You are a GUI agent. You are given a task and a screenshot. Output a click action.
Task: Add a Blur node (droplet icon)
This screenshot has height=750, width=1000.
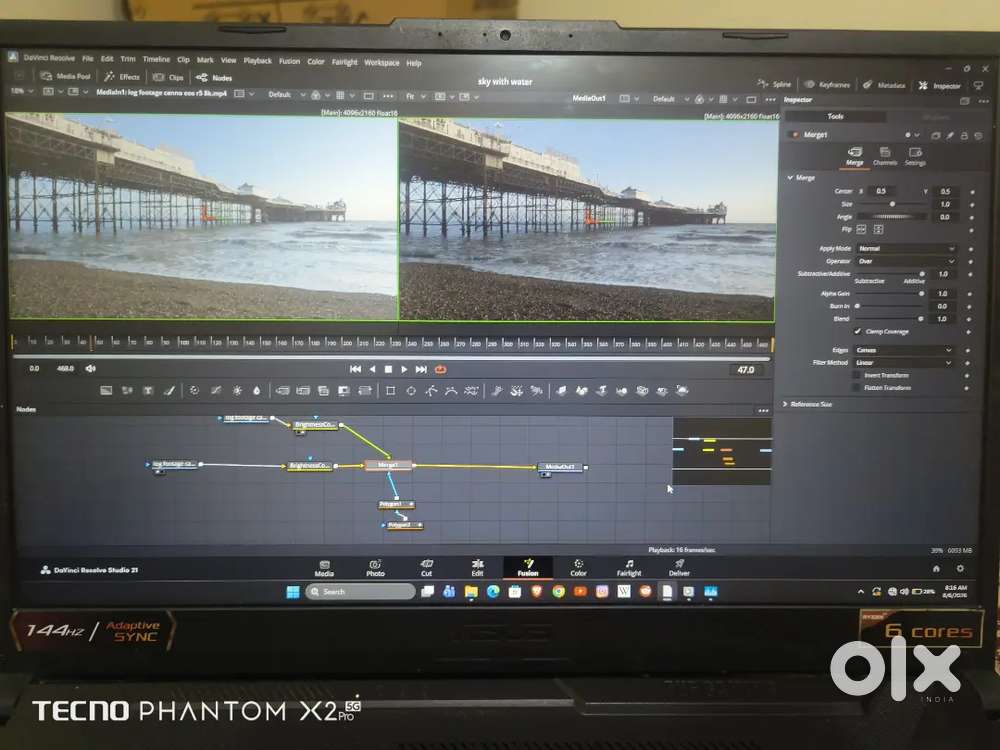[x=256, y=390]
